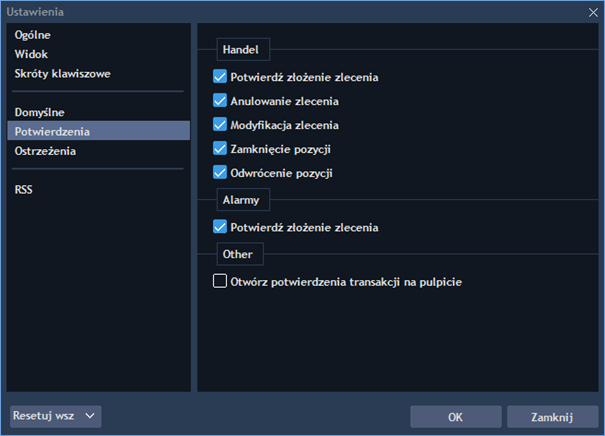Open the RSS settings page
Screen dimensions: 605x436
[x=25, y=189]
